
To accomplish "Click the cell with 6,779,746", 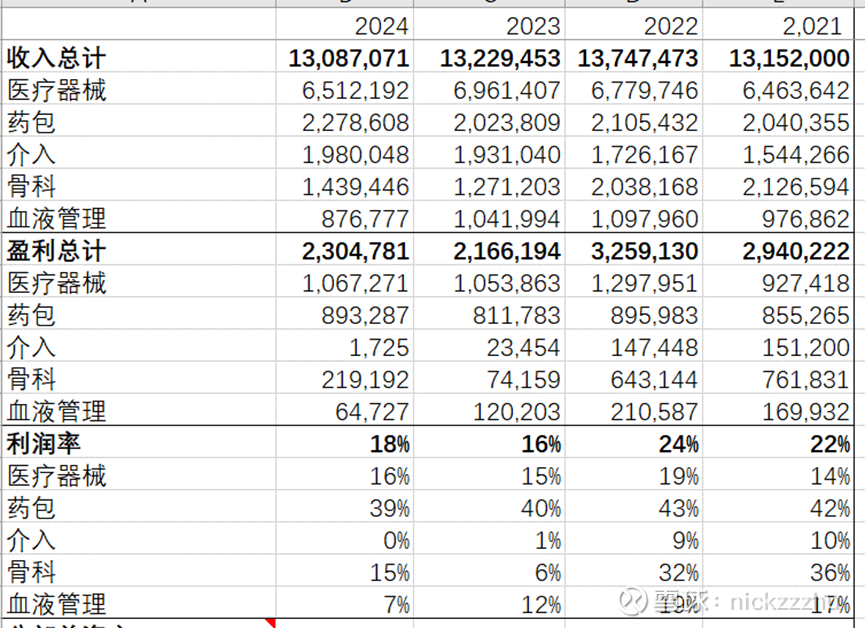I will pyautogui.click(x=634, y=90).
